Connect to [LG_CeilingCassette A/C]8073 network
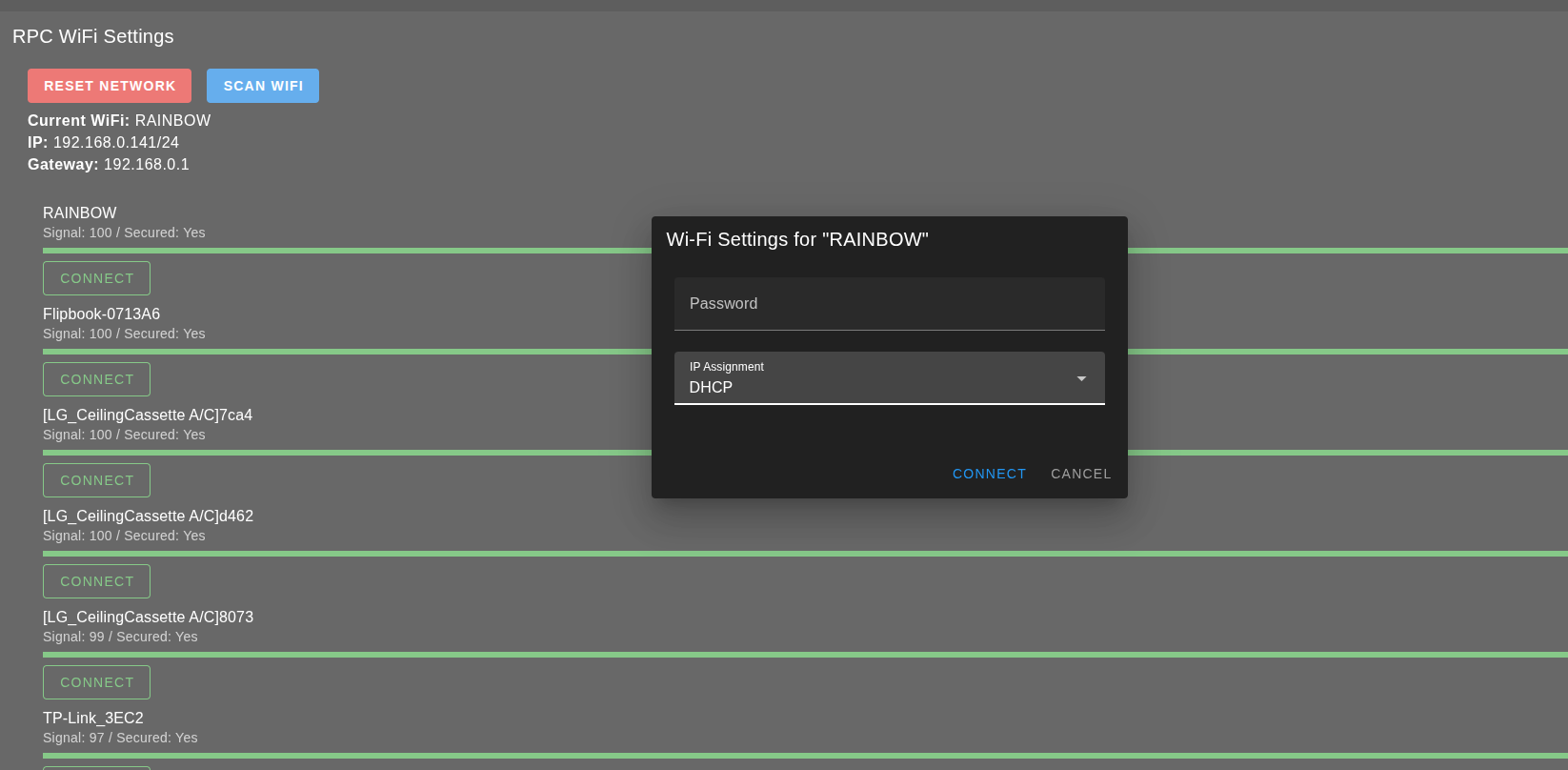 pos(96,682)
